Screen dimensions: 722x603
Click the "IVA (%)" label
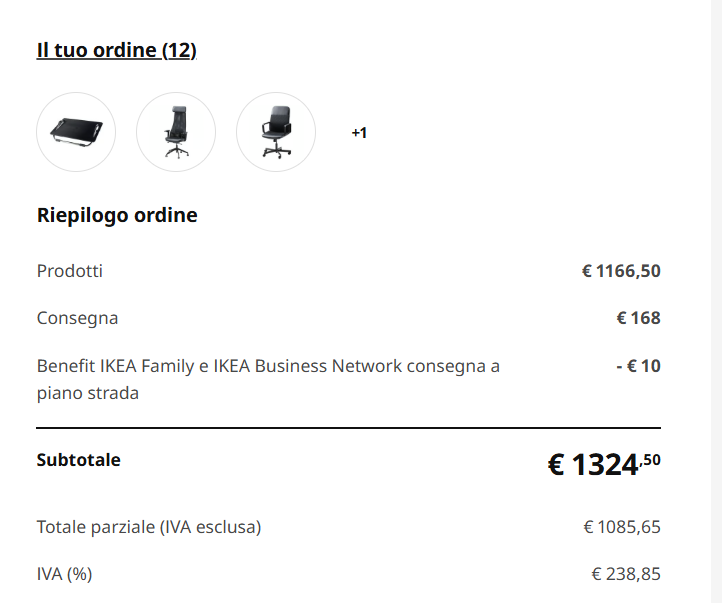(64, 574)
